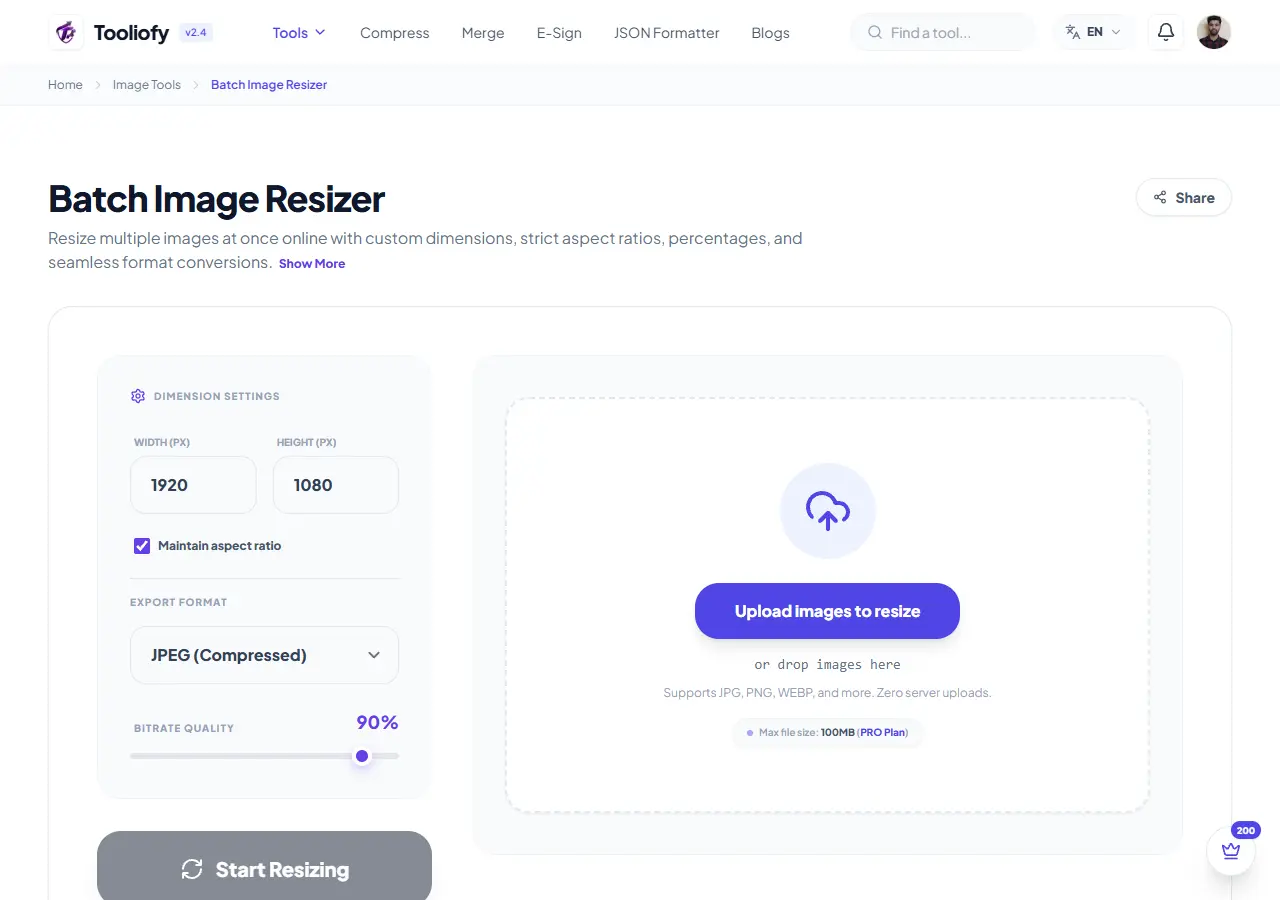The height and width of the screenshot is (900, 1280).
Task: Focus the Width (px) input field
Action: click(x=193, y=485)
